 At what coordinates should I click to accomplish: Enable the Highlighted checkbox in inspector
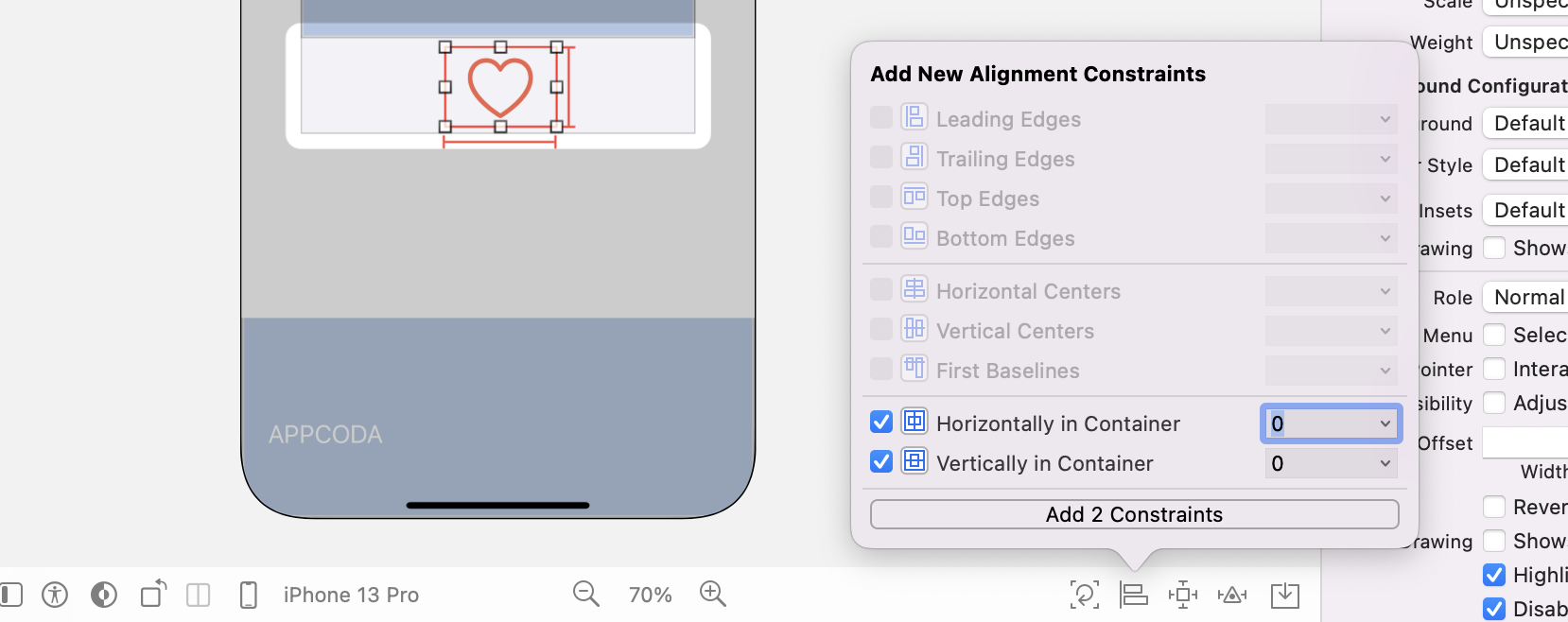pos(1494,575)
